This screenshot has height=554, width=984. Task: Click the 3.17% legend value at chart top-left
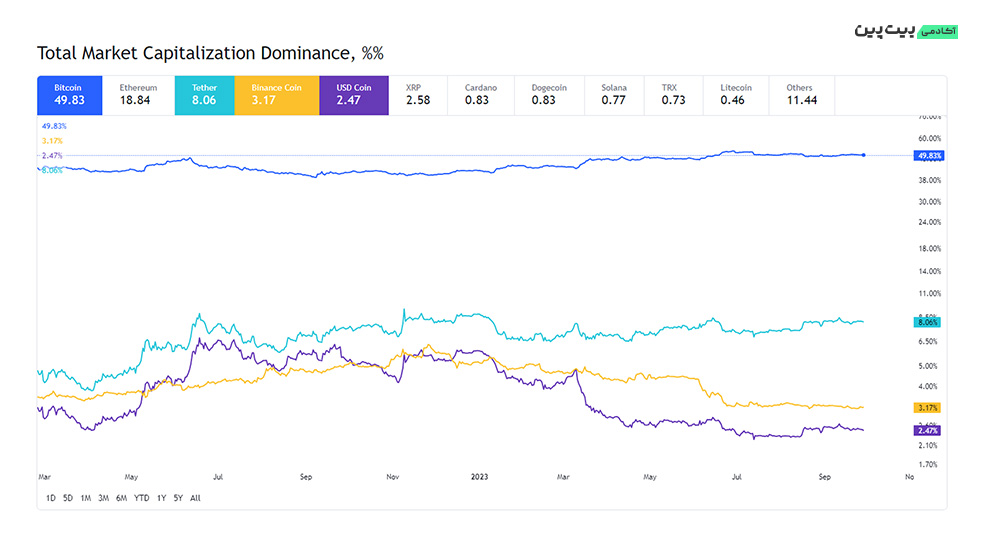tap(52, 141)
